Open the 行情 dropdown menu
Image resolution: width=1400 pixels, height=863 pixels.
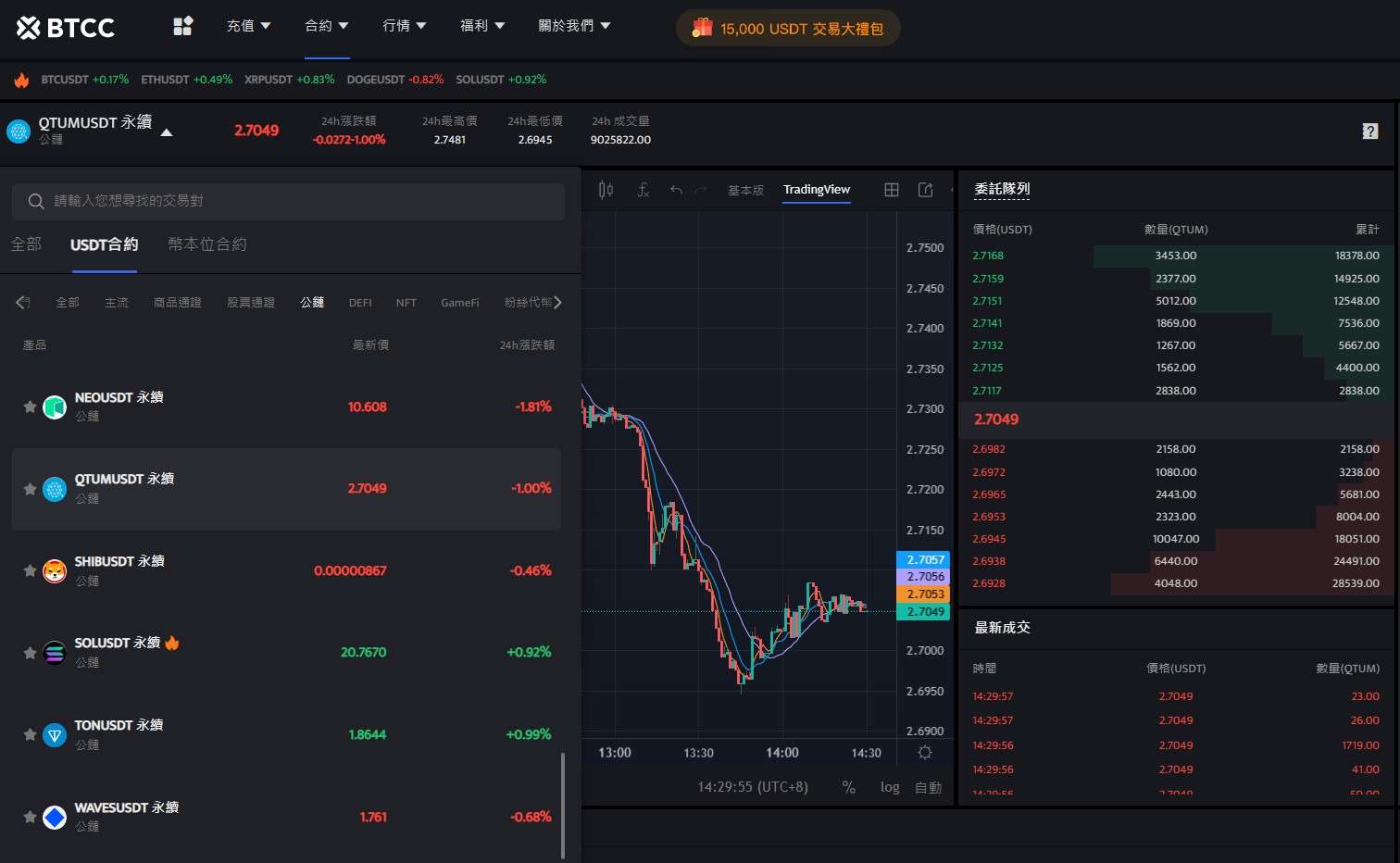404,26
